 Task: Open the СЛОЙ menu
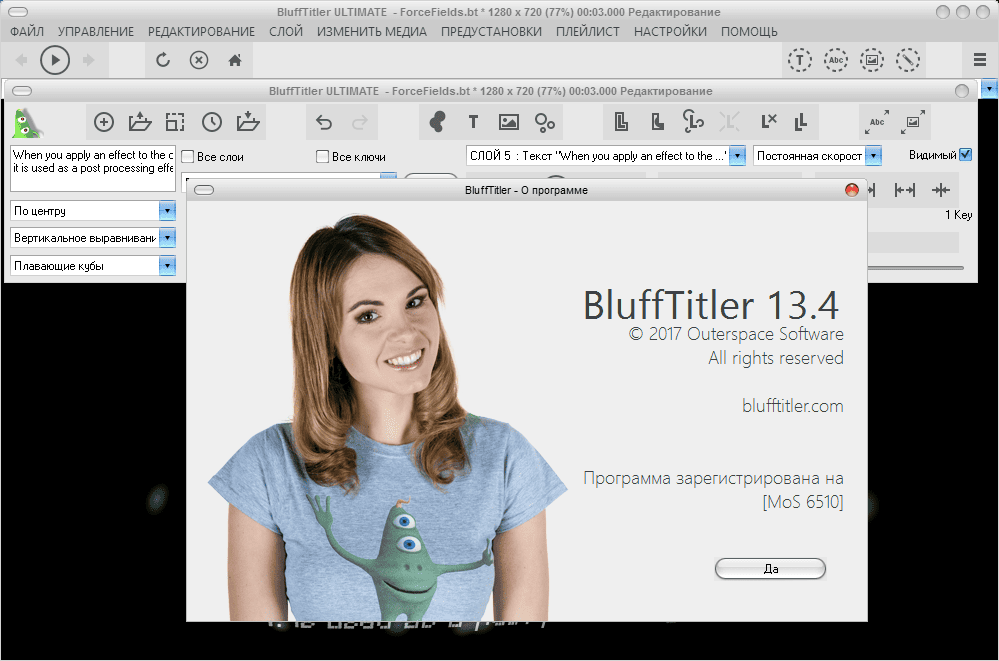(x=285, y=31)
